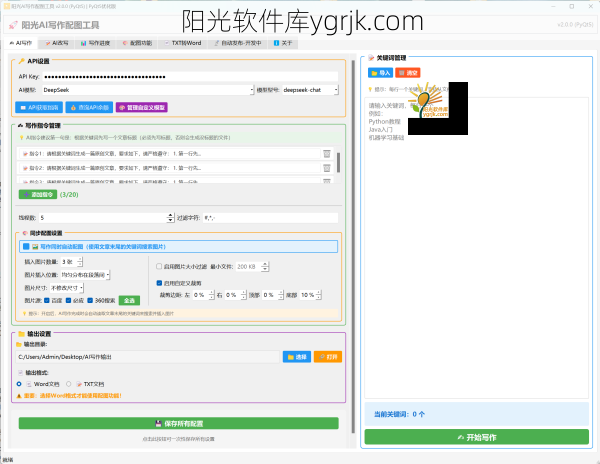The height and width of the screenshot is (464, 600).
Task: Click the blue 导入 keywords button
Action: click(380, 73)
